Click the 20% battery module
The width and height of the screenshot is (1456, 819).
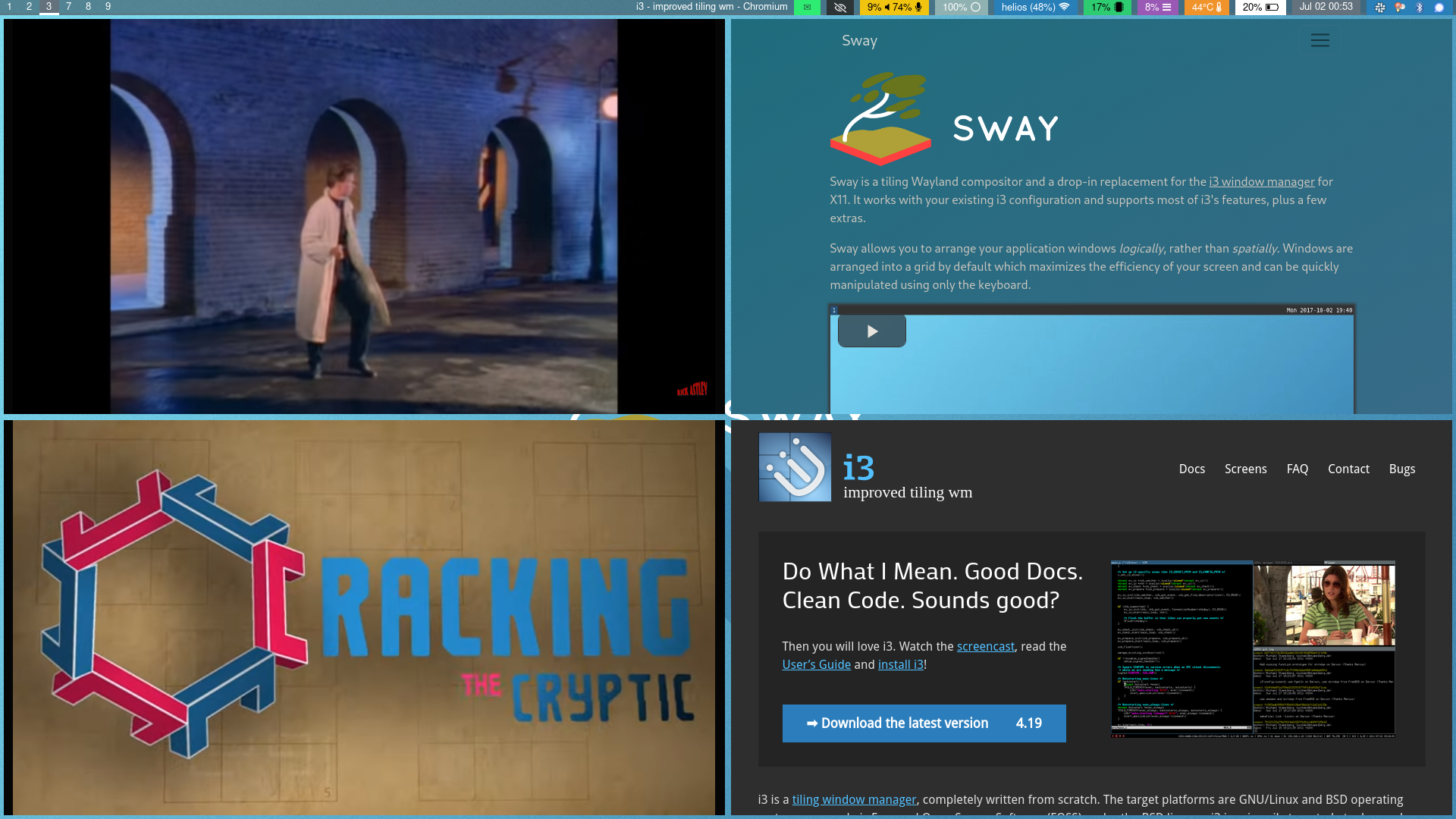coord(1260,7)
